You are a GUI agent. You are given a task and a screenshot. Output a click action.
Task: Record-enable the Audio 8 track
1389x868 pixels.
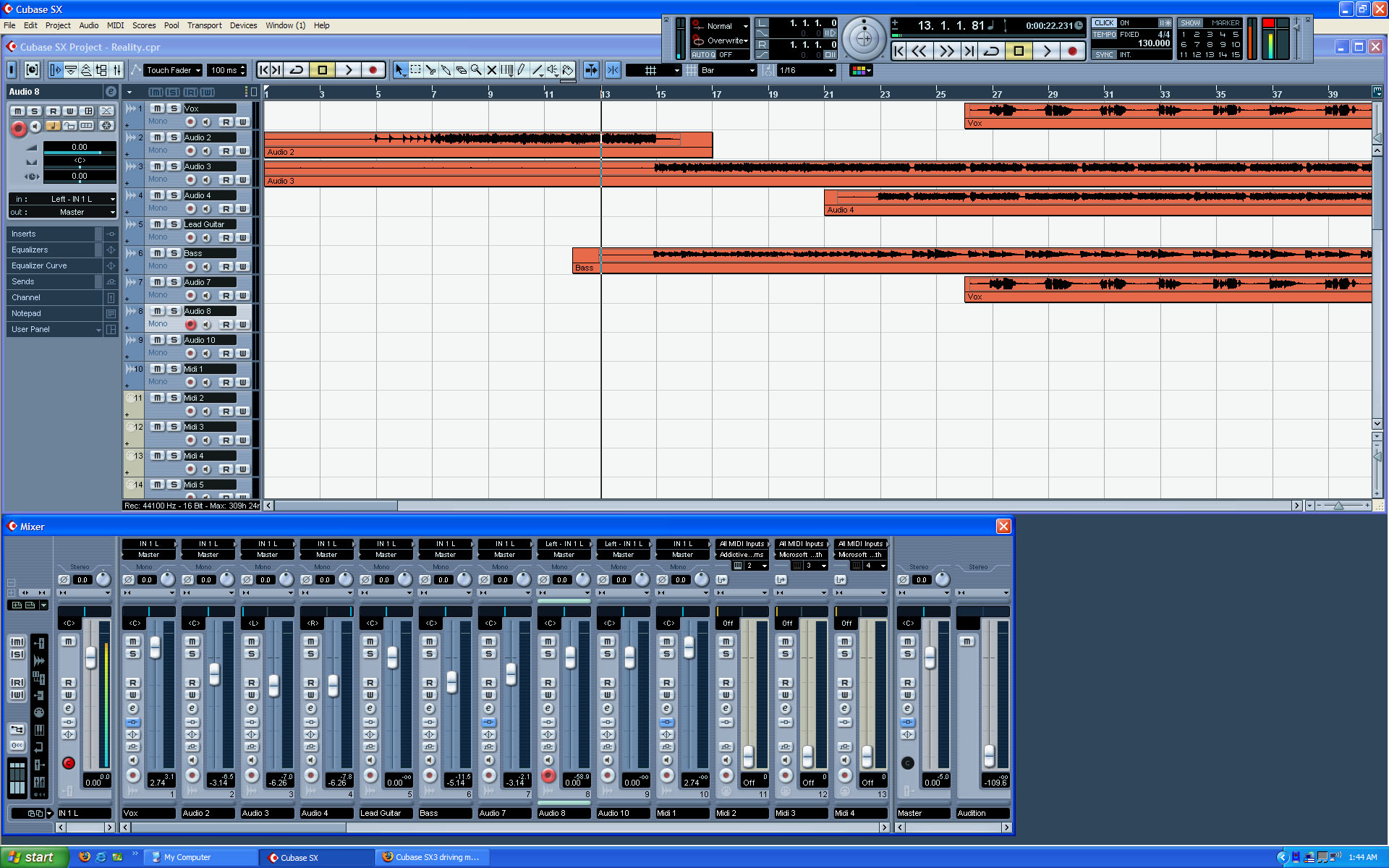(191, 325)
